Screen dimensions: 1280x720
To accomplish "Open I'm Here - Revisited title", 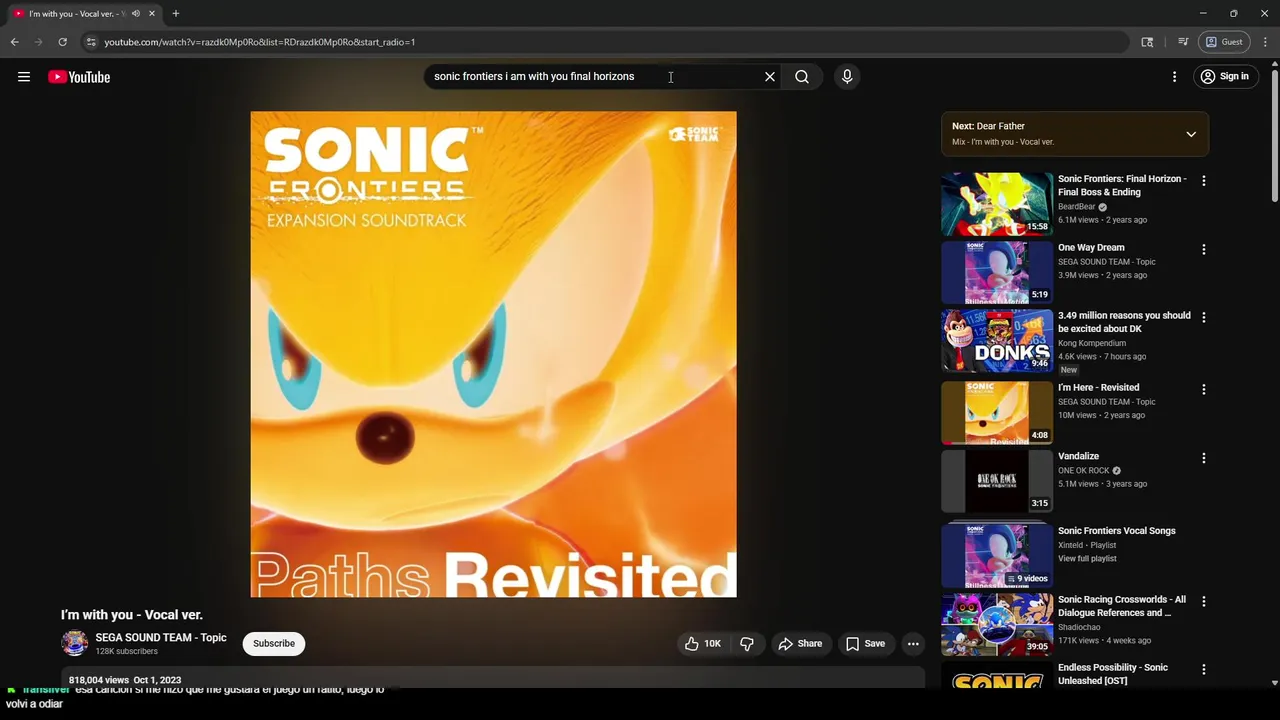I will coord(1098,388).
